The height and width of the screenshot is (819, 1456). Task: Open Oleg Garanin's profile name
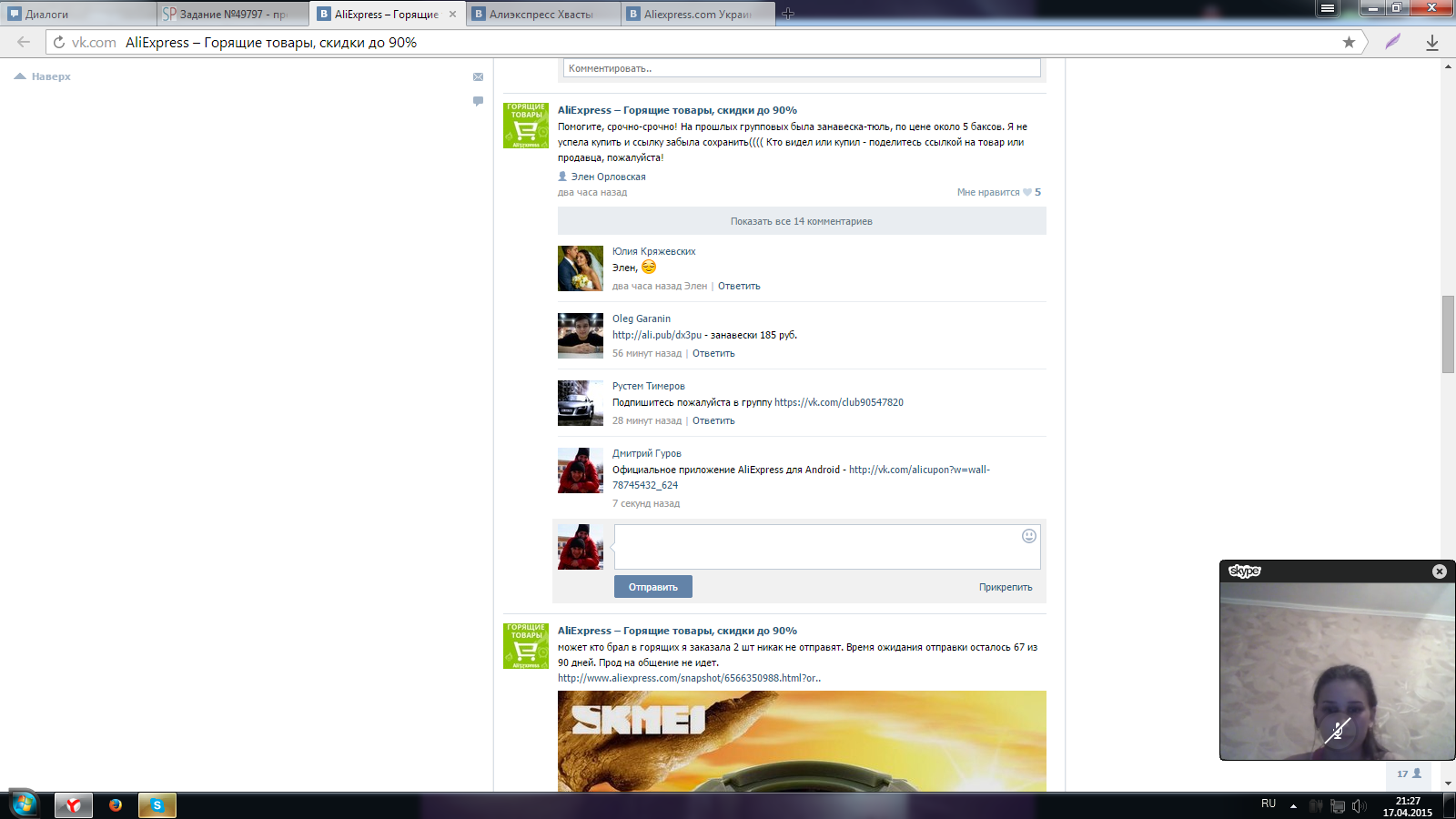click(642, 318)
